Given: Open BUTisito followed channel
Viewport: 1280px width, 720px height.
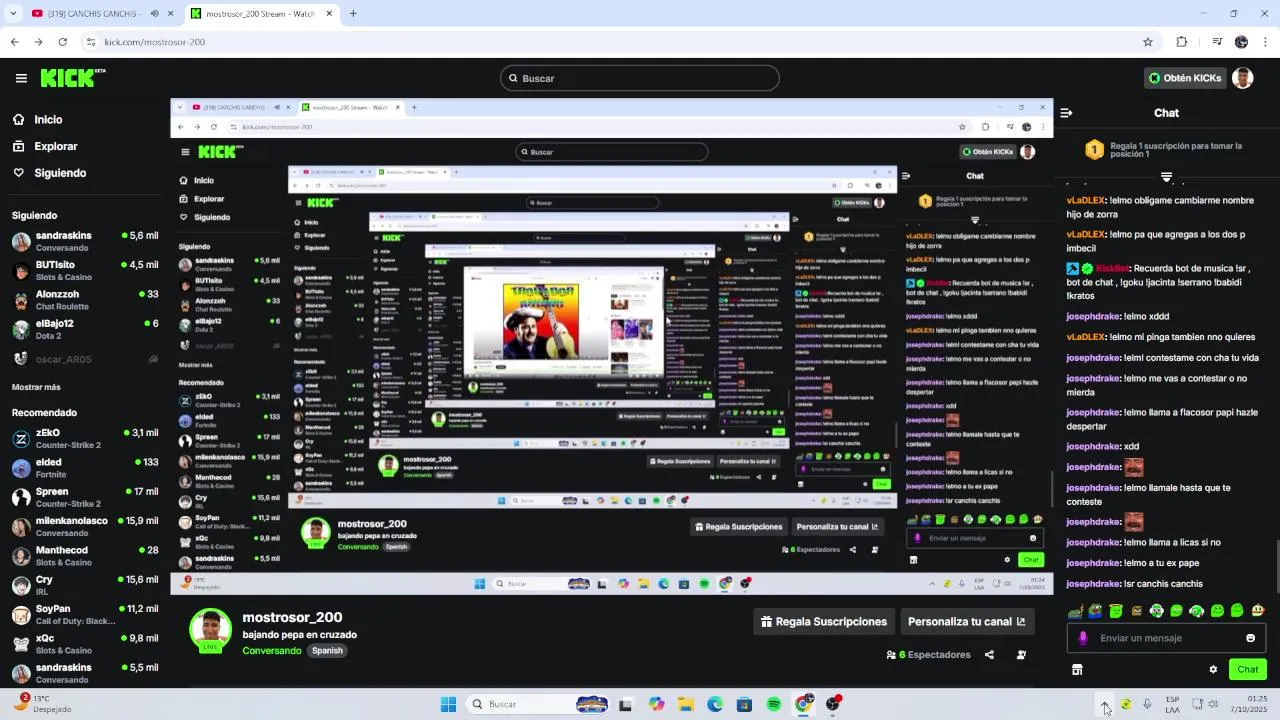Looking at the screenshot, I should [x=85, y=271].
